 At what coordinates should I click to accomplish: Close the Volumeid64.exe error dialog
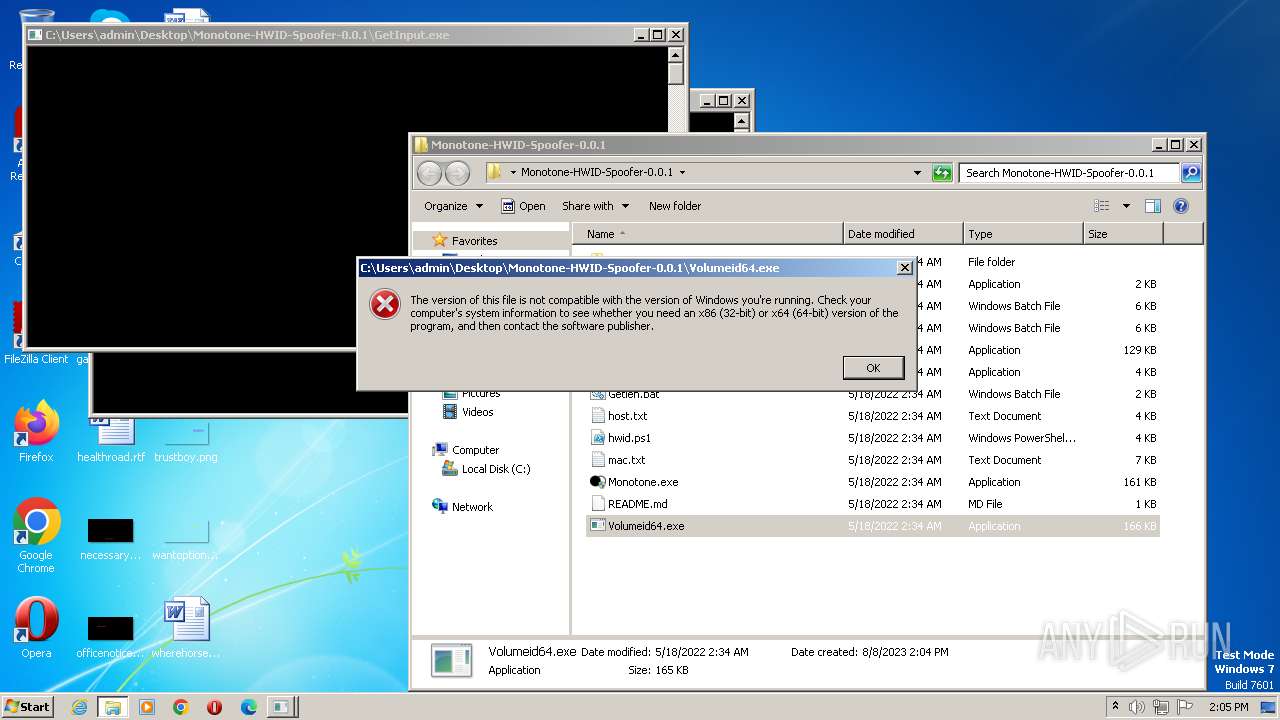click(904, 268)
